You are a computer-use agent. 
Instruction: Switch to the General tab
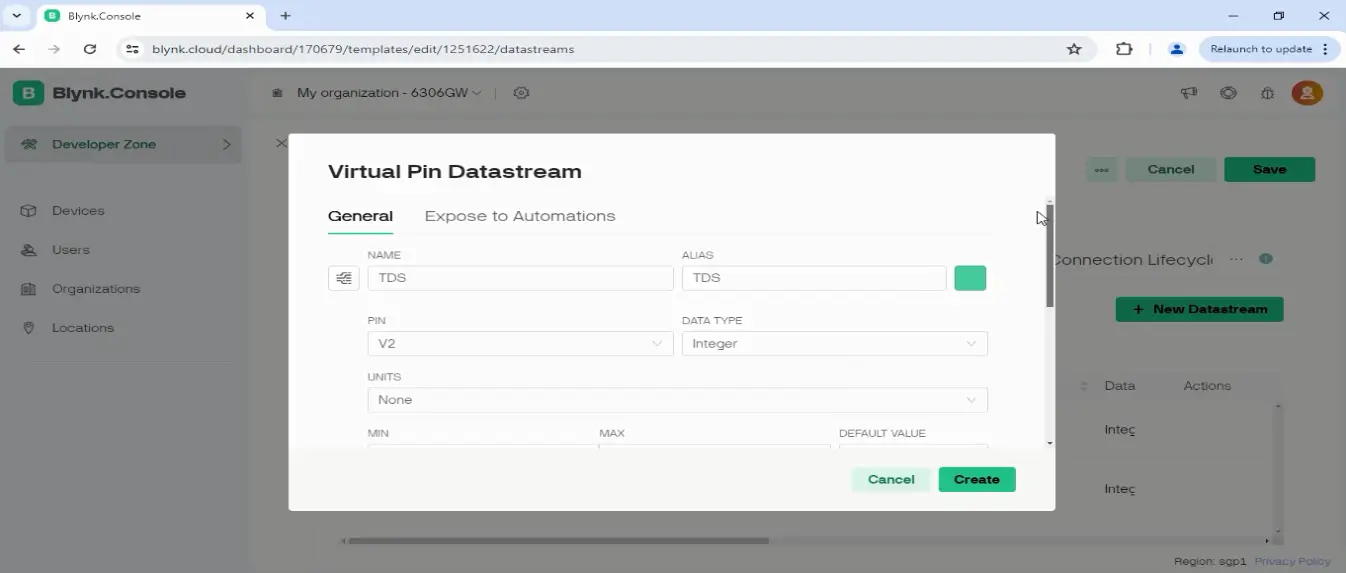(360, 216)
